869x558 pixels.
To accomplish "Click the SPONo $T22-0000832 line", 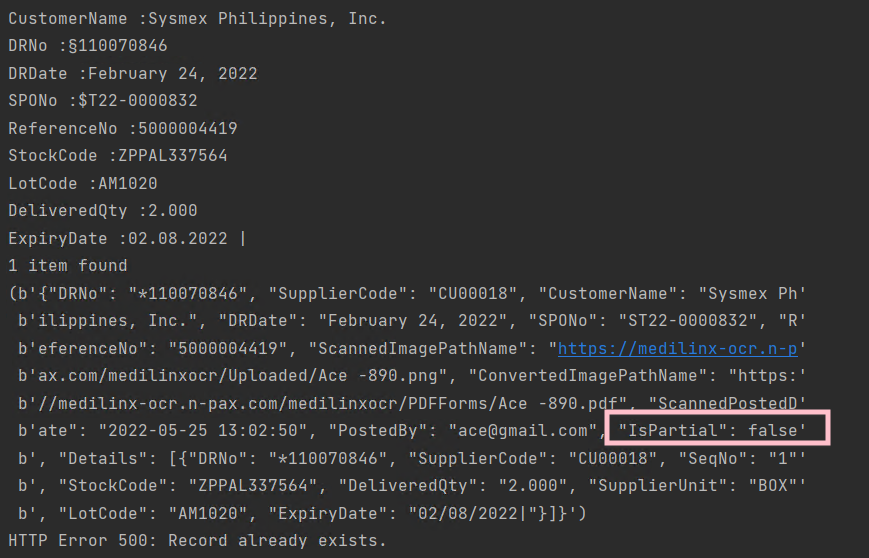I will click(103, 101).
